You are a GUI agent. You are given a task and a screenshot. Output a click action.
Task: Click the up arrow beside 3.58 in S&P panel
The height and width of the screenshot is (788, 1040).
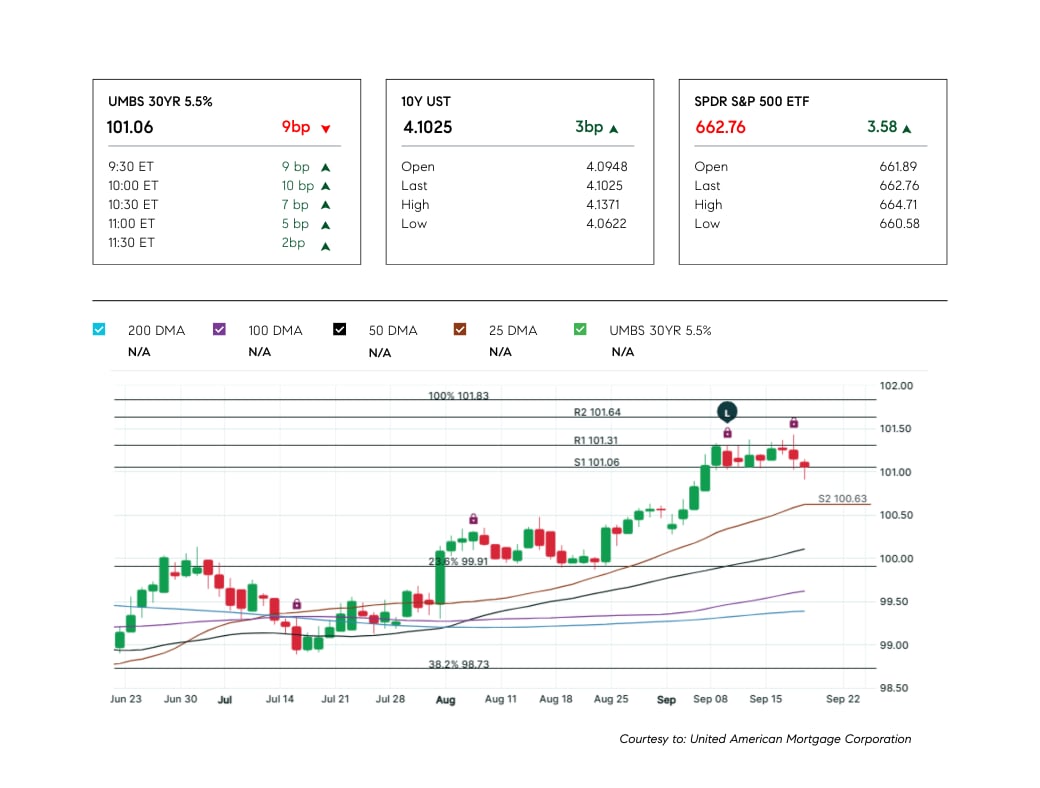(906, 129)
